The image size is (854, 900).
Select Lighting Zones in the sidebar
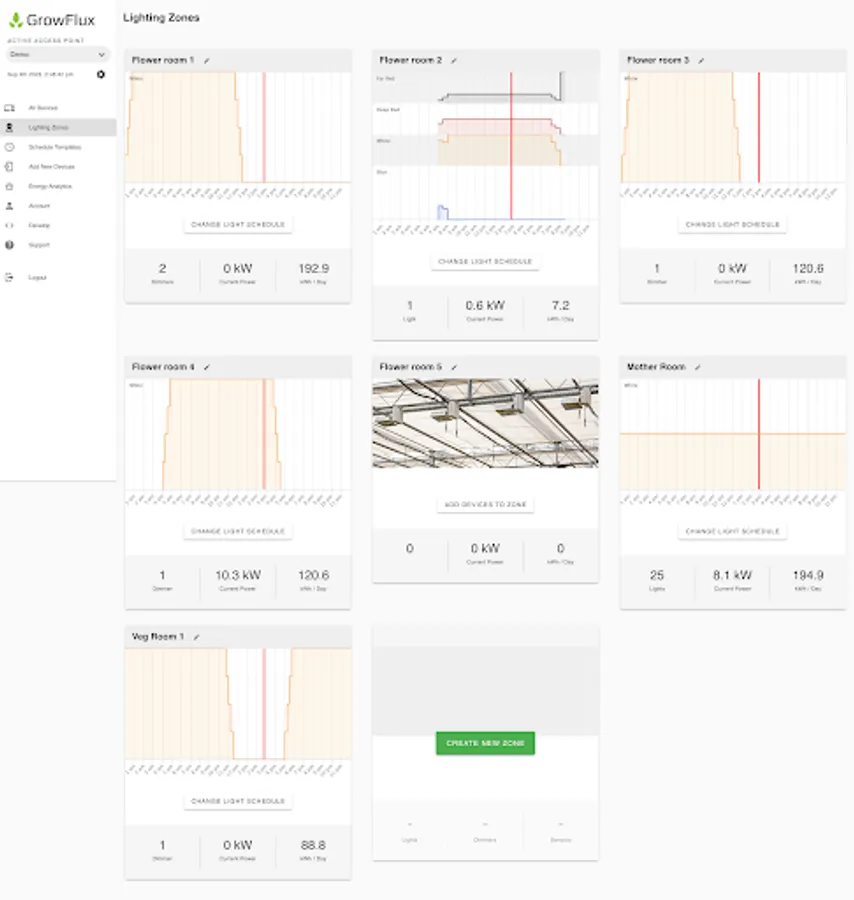pos(58,127)
